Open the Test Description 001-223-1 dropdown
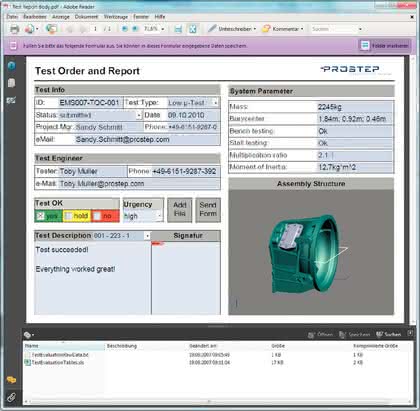This screenshot has height=411, width=420. [x=147, y=236]
